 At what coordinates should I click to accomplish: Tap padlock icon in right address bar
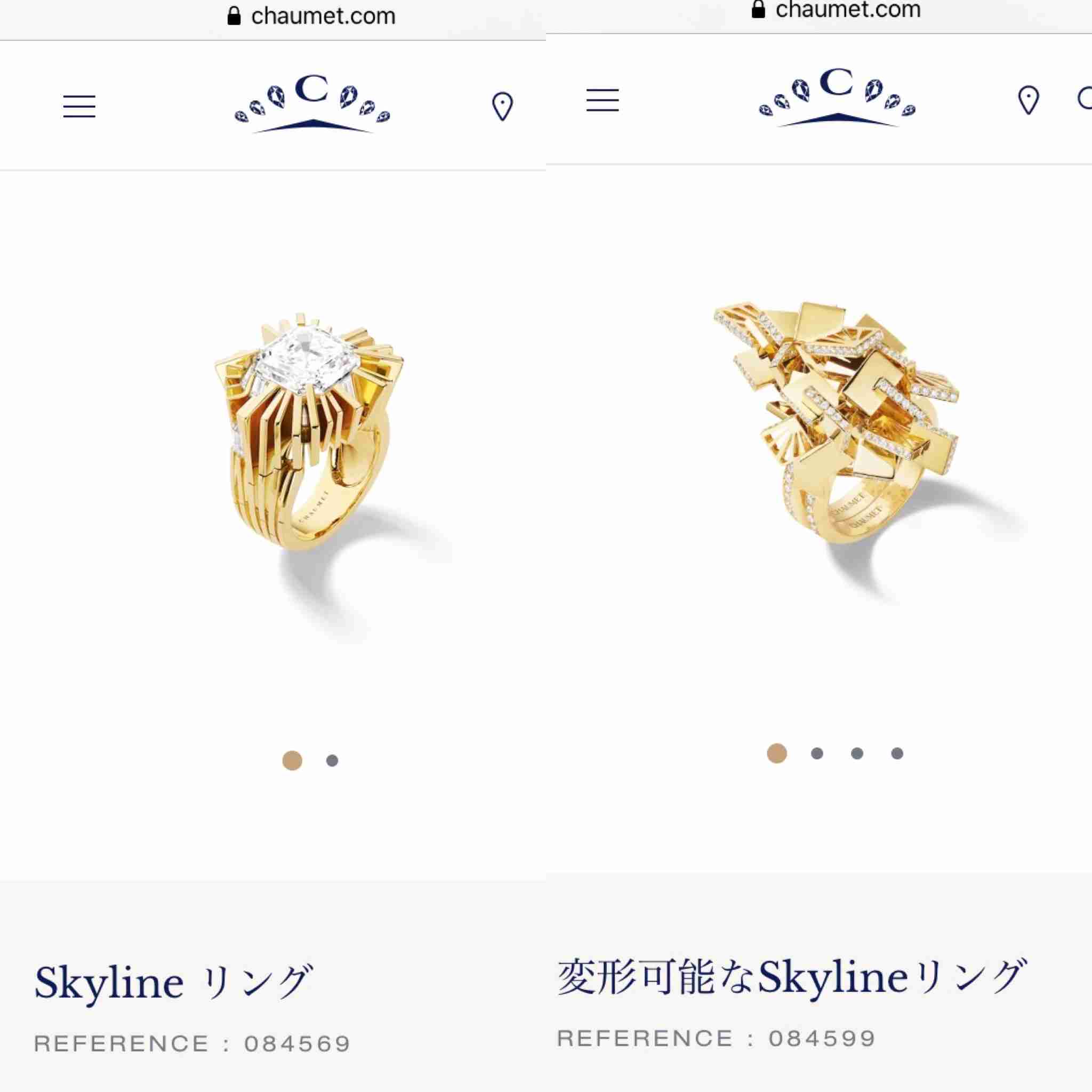(758, 9)
